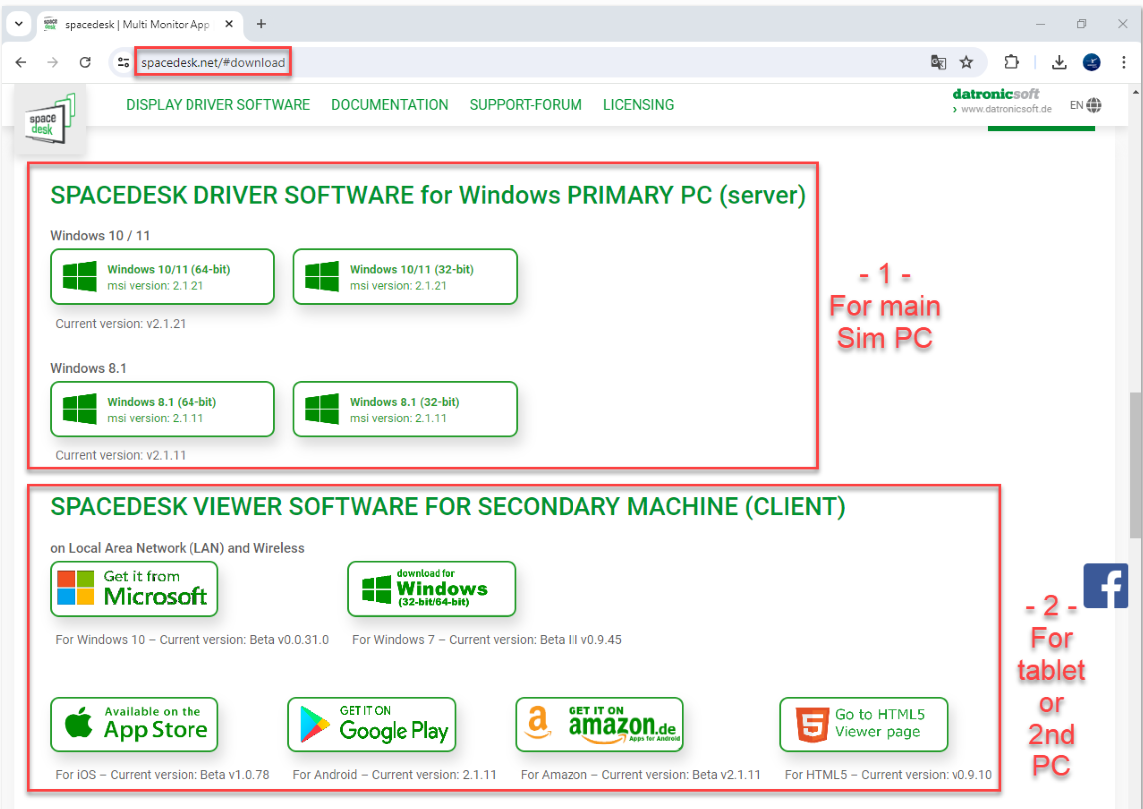
Task: Click the spacedesk logo icon
Action: tap(50, 119)
